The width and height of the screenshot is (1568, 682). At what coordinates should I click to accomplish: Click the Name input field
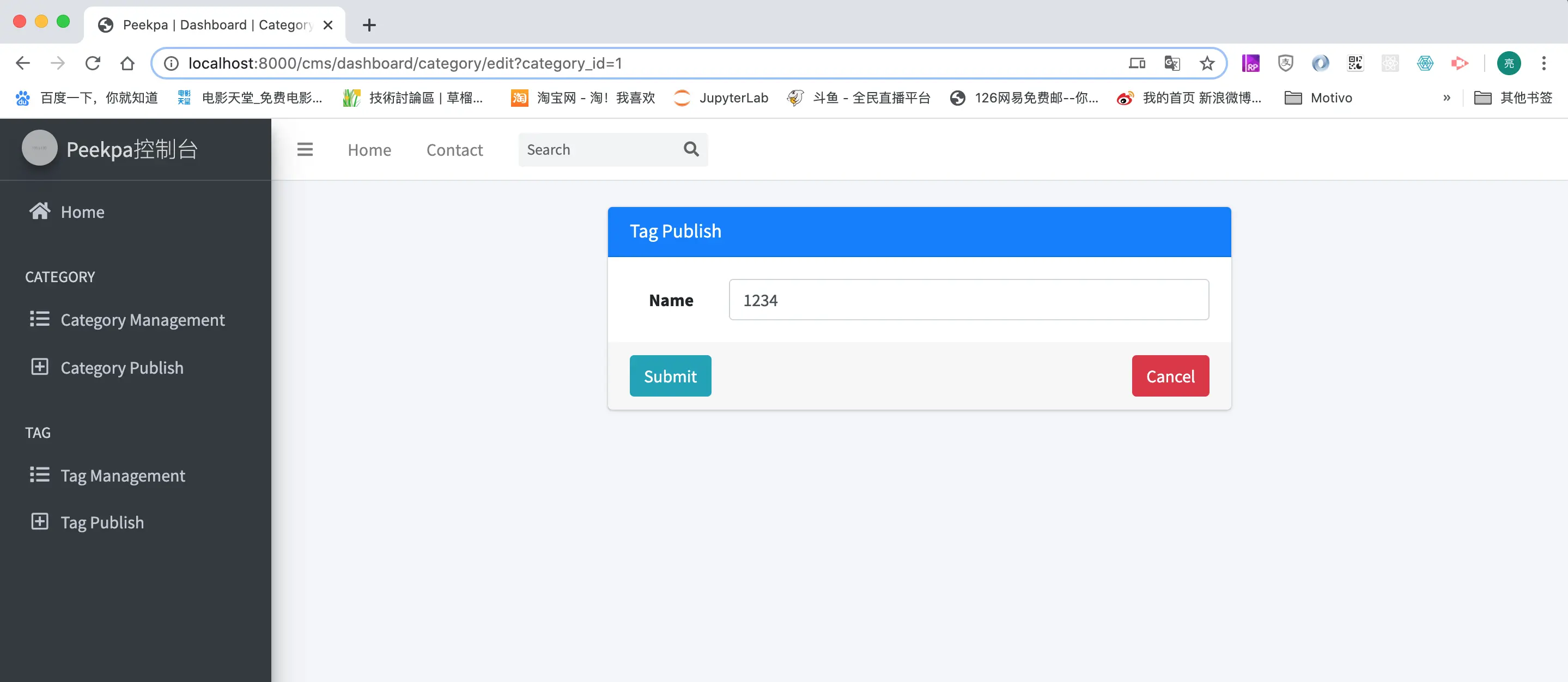point(969,300)
